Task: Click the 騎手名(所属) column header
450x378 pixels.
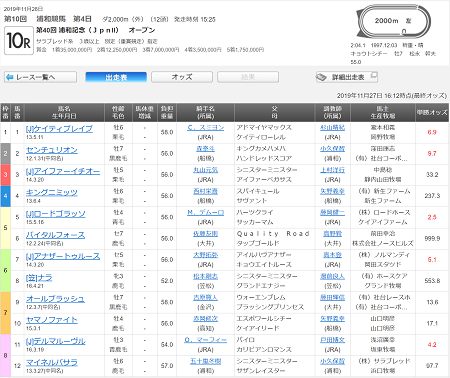Action: [x=205, y=113]
